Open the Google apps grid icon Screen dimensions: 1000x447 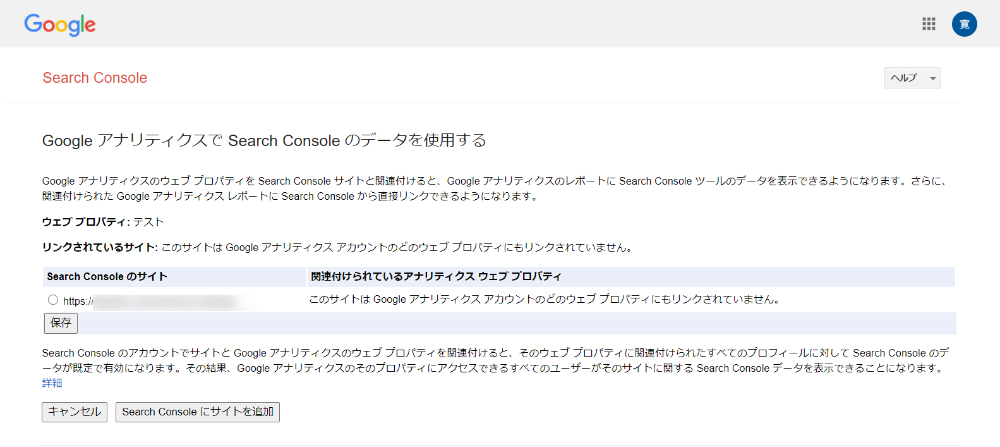929,24
